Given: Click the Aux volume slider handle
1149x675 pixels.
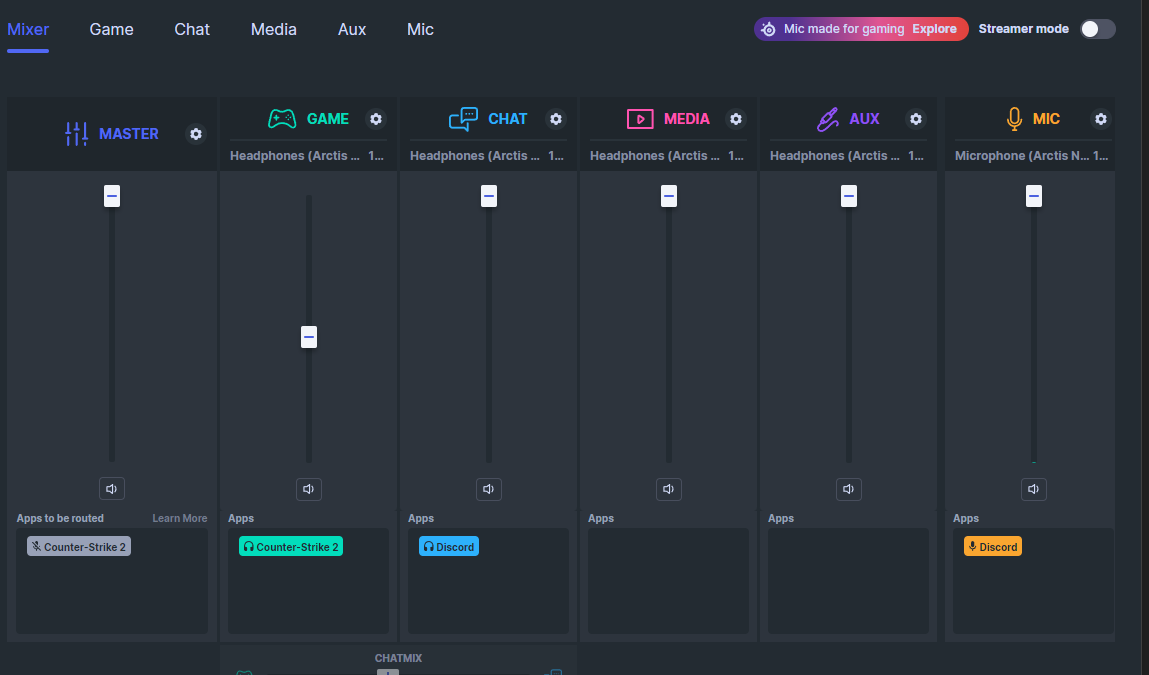Looking at the screenshot, I should 849,196.
